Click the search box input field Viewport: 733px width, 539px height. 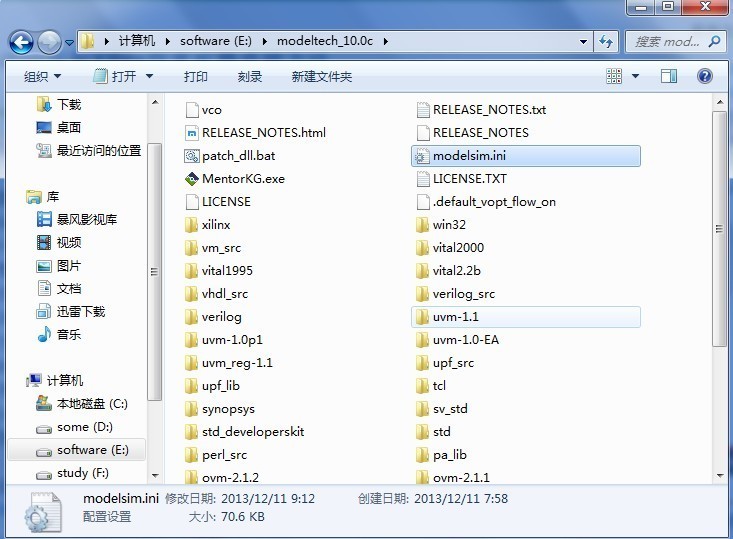(668, 42)
